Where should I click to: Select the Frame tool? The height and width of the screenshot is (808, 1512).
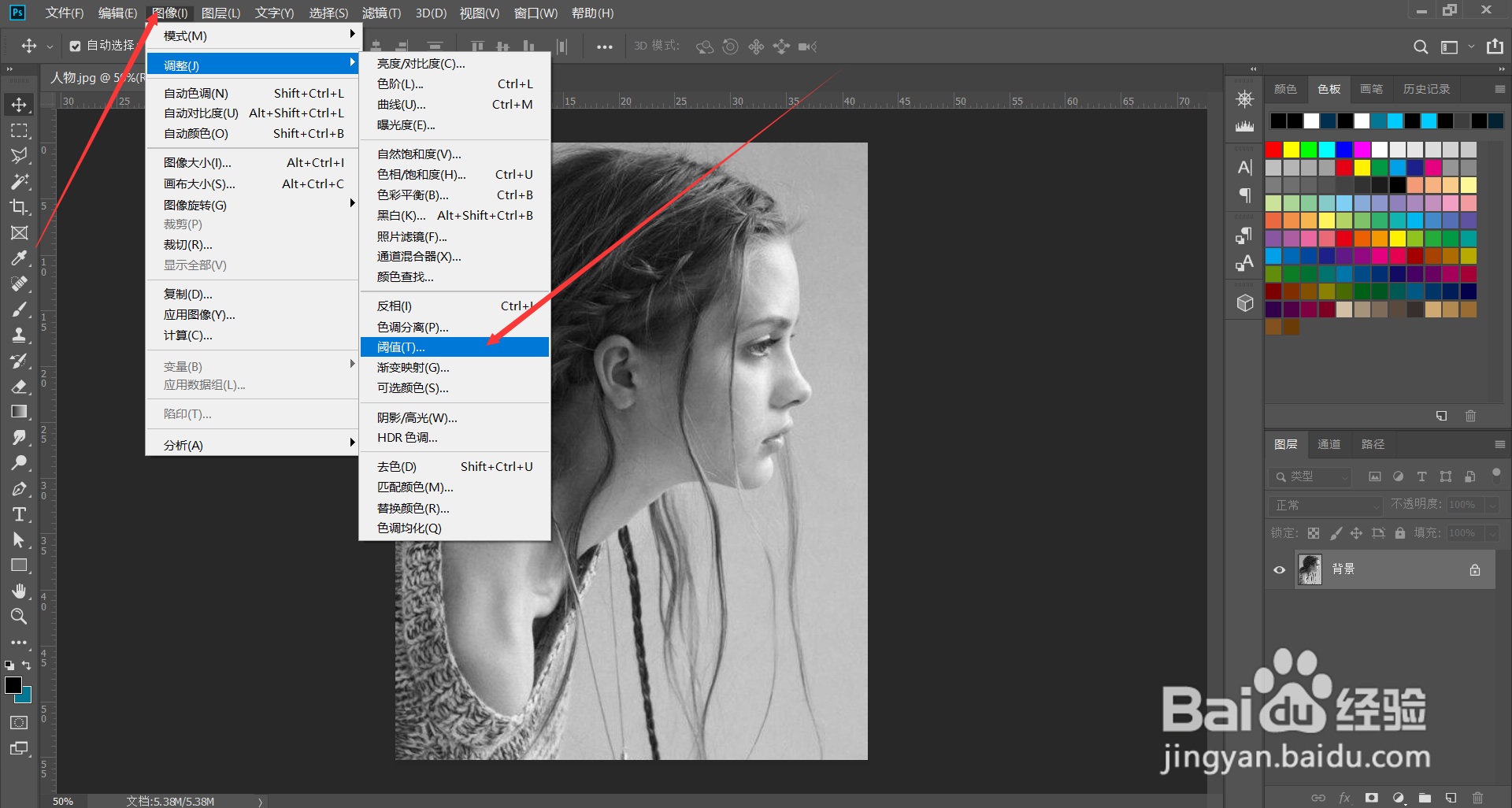pyautogui.click(x=19, y=233)
